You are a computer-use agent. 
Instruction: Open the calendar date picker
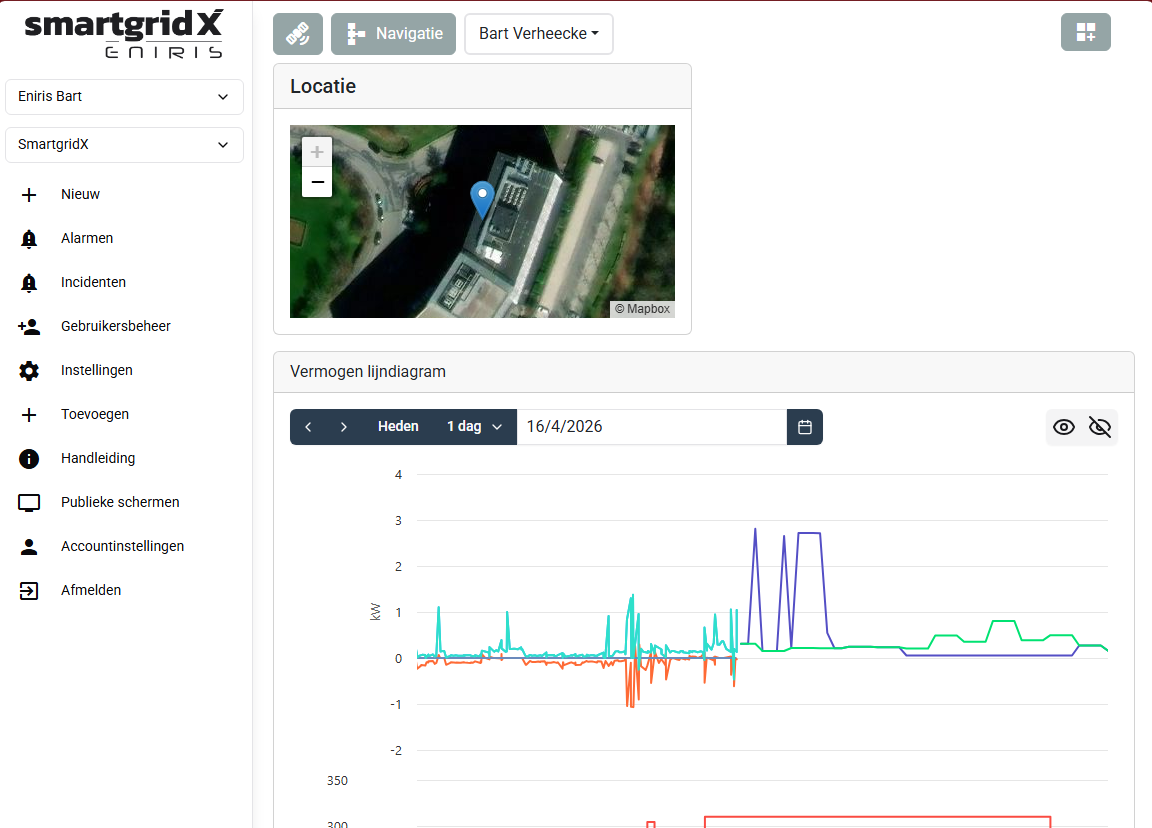804,427
